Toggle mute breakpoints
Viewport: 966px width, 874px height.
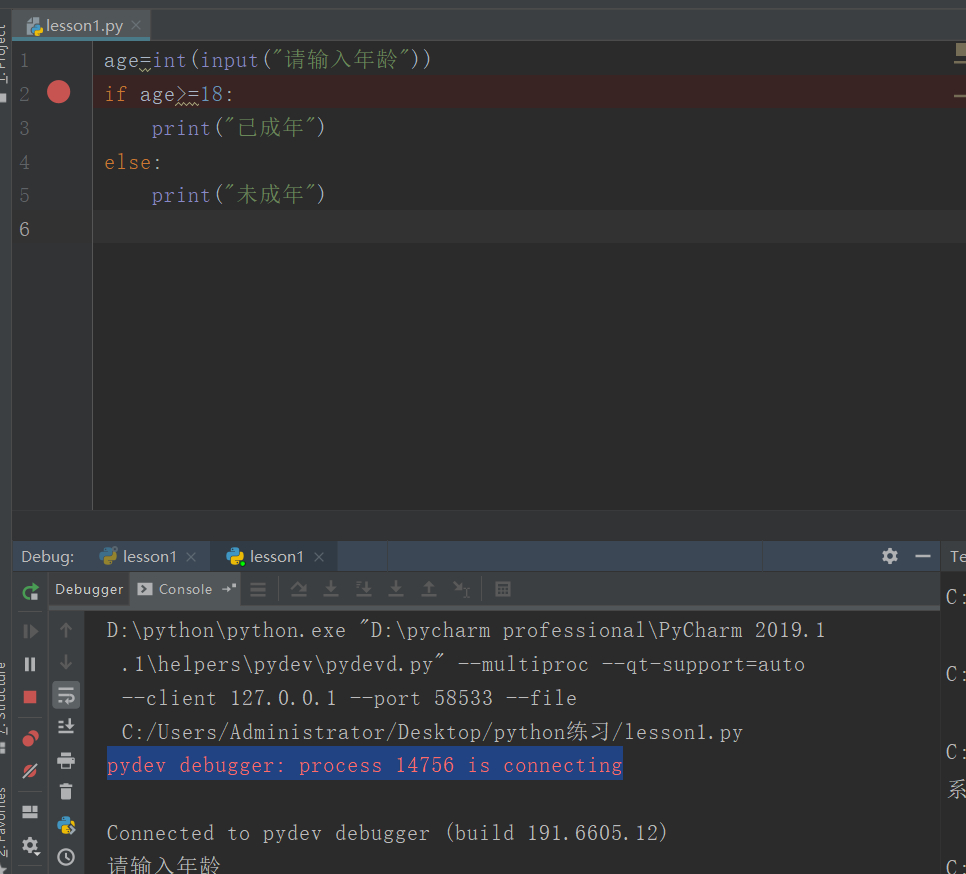tap(30, 771)
